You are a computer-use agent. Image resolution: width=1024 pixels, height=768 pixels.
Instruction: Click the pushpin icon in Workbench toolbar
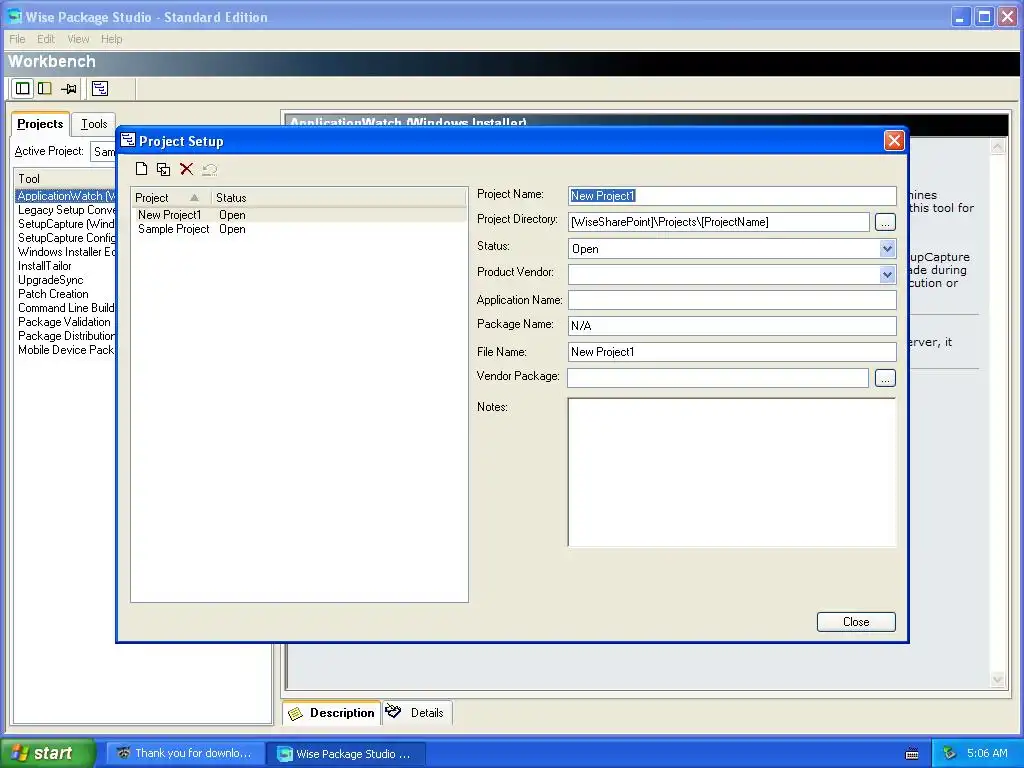pyautogui.click(x=69, y=88)
